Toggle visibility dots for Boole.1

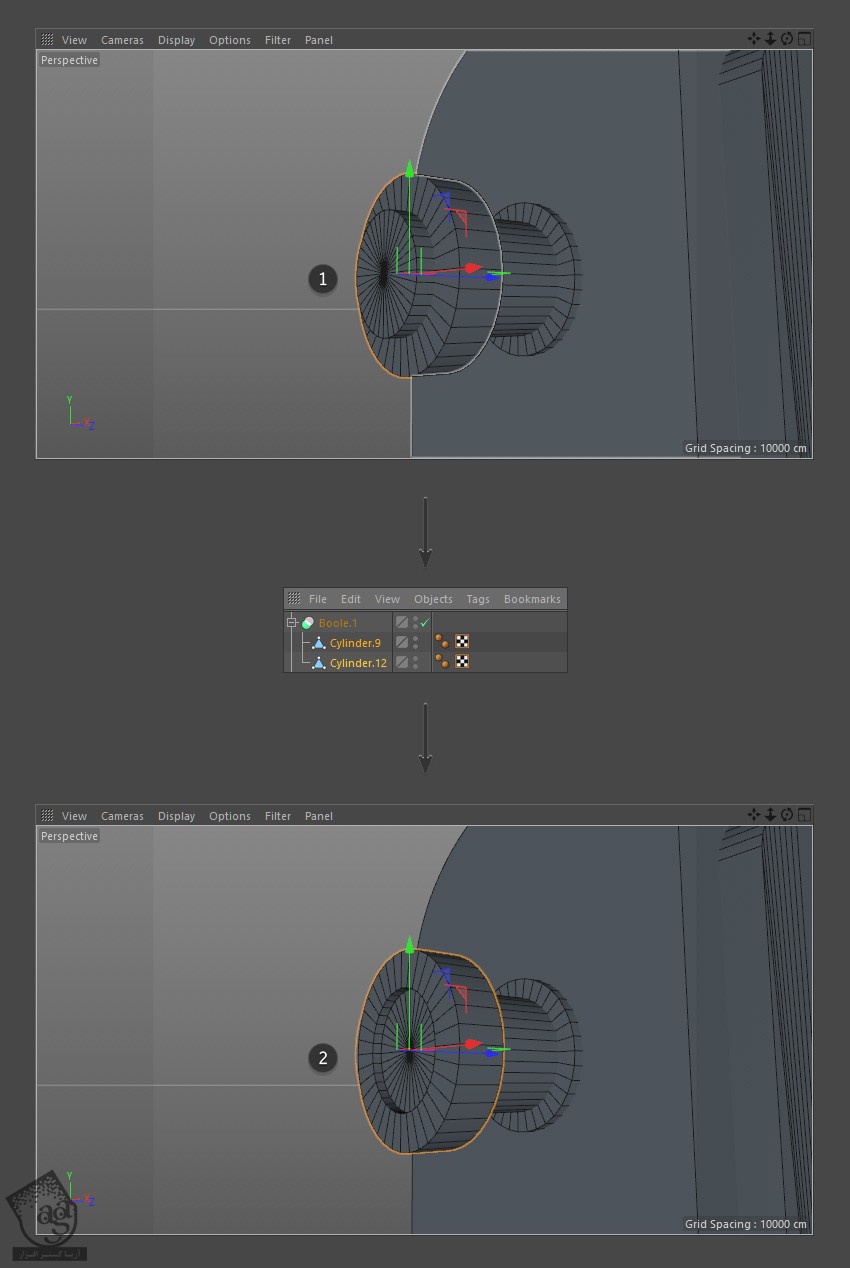[x=415, y=622]
